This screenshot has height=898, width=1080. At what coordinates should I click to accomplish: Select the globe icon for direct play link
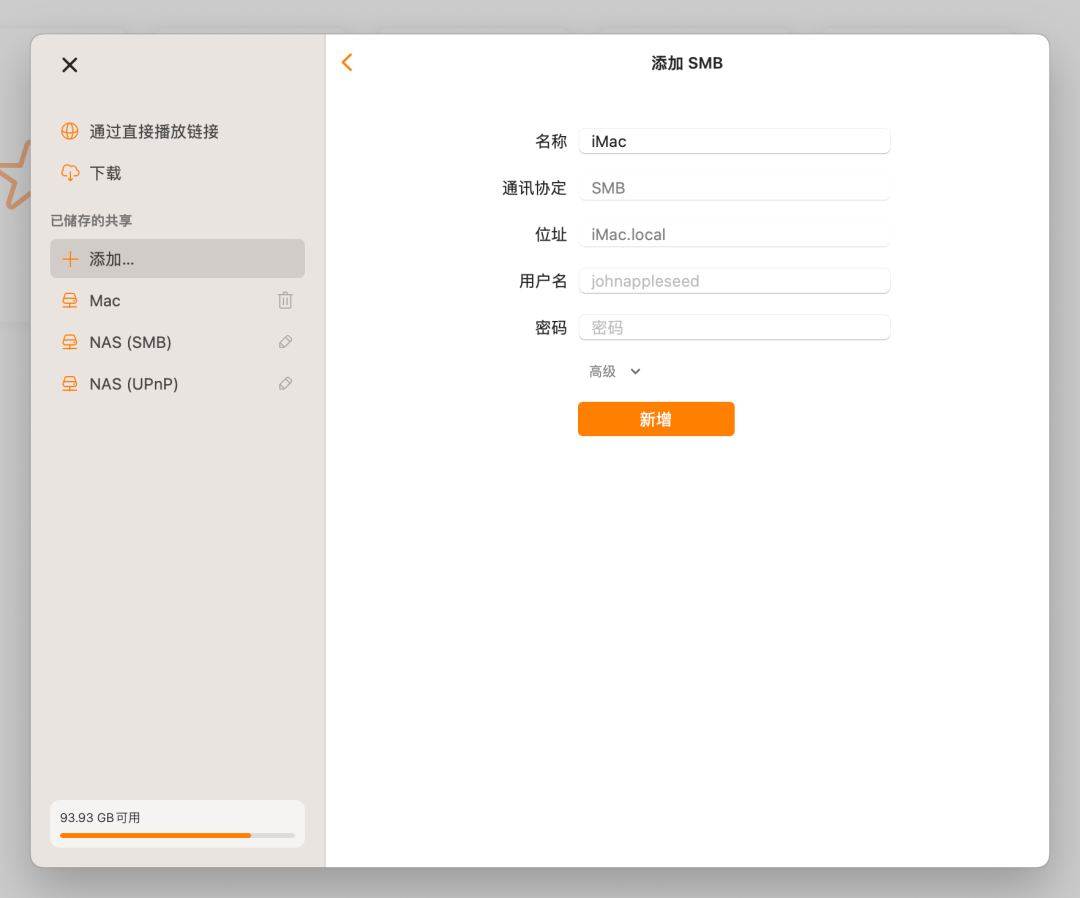pyautogui.click(x=69, y=131)
